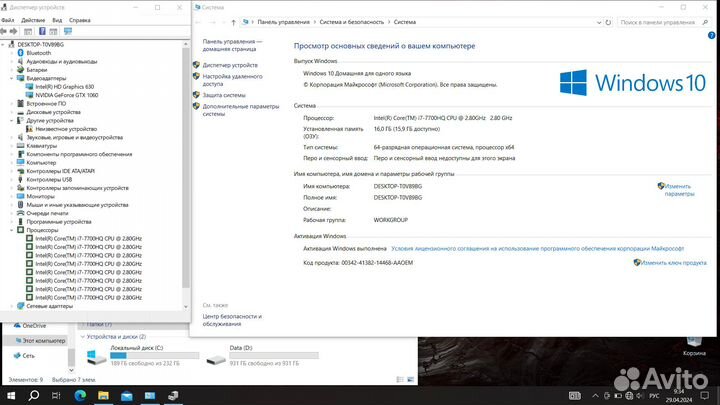The height and width of the screenshot is (405, 720).
Task: Open the Справка menu
Action: [x=80, y=20]
